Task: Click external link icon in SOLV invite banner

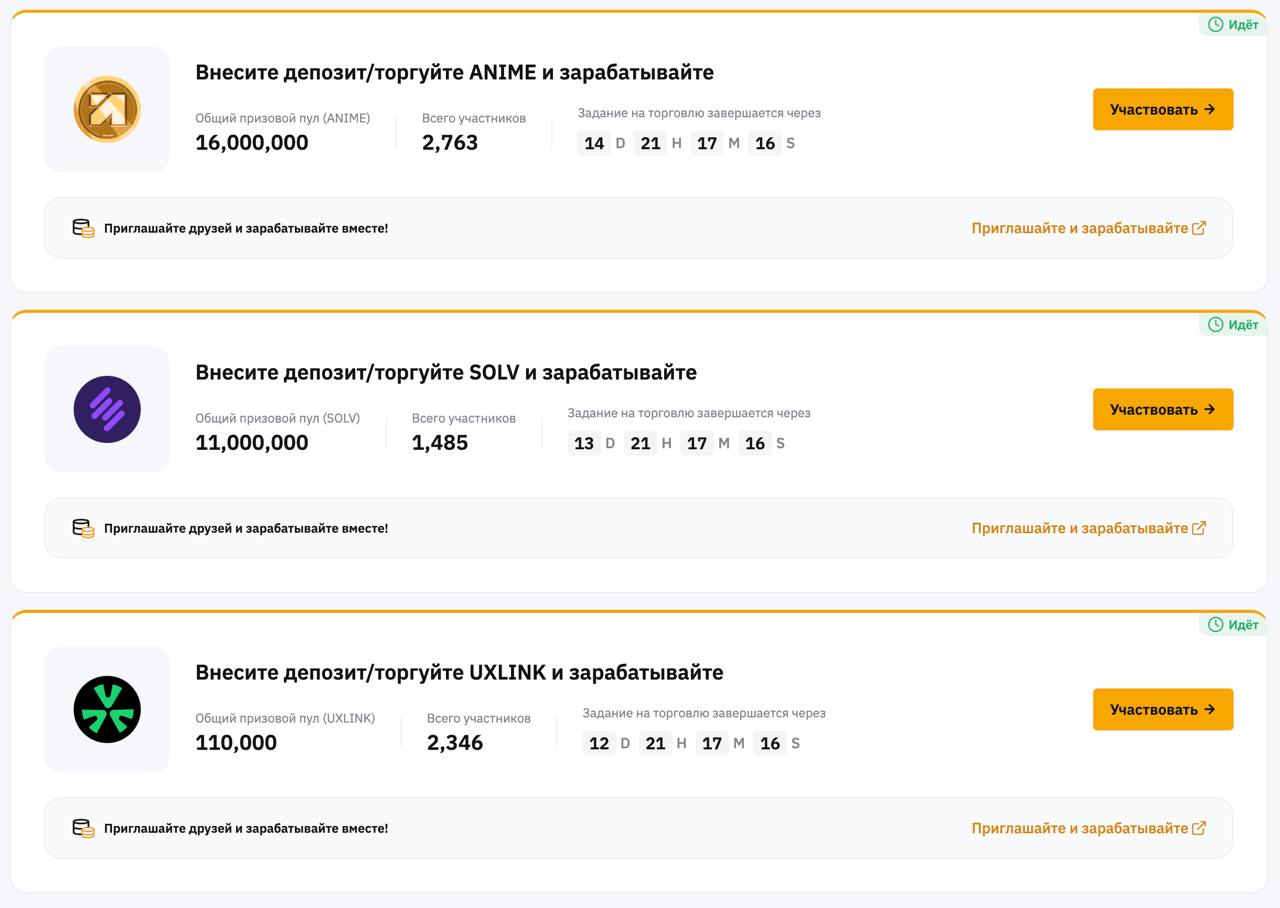Action: coord(1199,528)
